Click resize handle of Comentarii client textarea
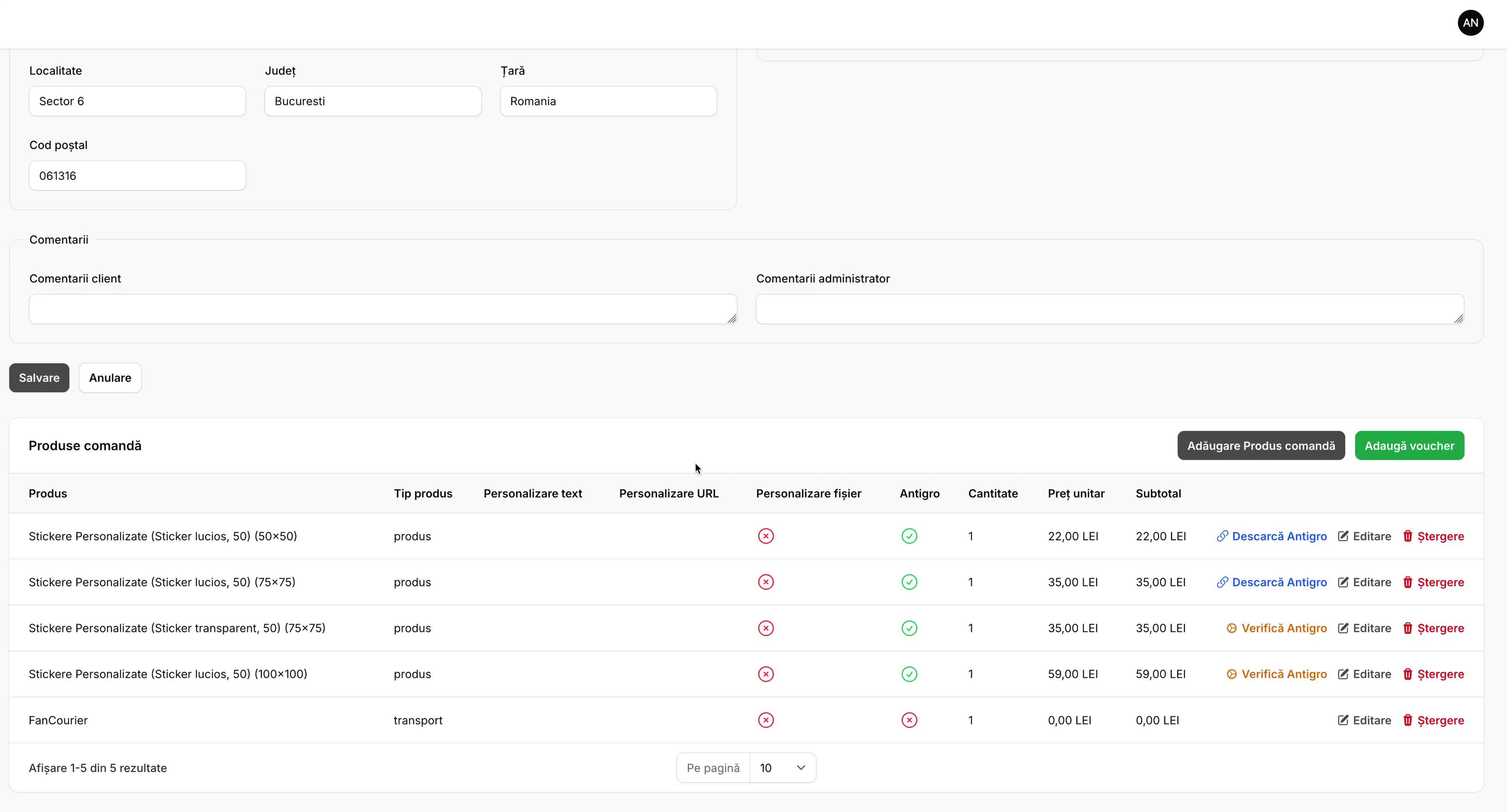1507x812 pixels. (732, 319)
